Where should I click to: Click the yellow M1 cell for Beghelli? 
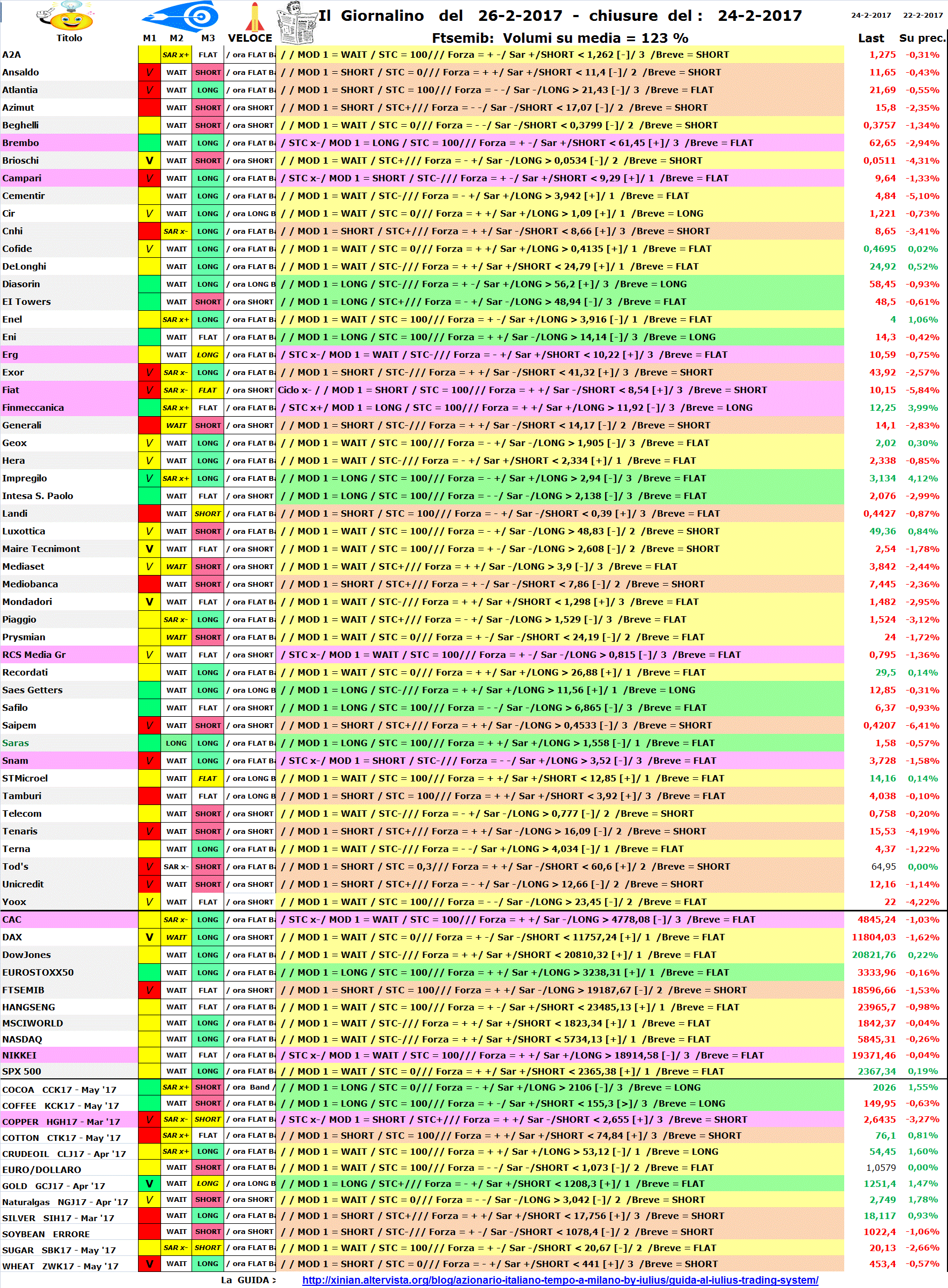click(x=149, y=125)
